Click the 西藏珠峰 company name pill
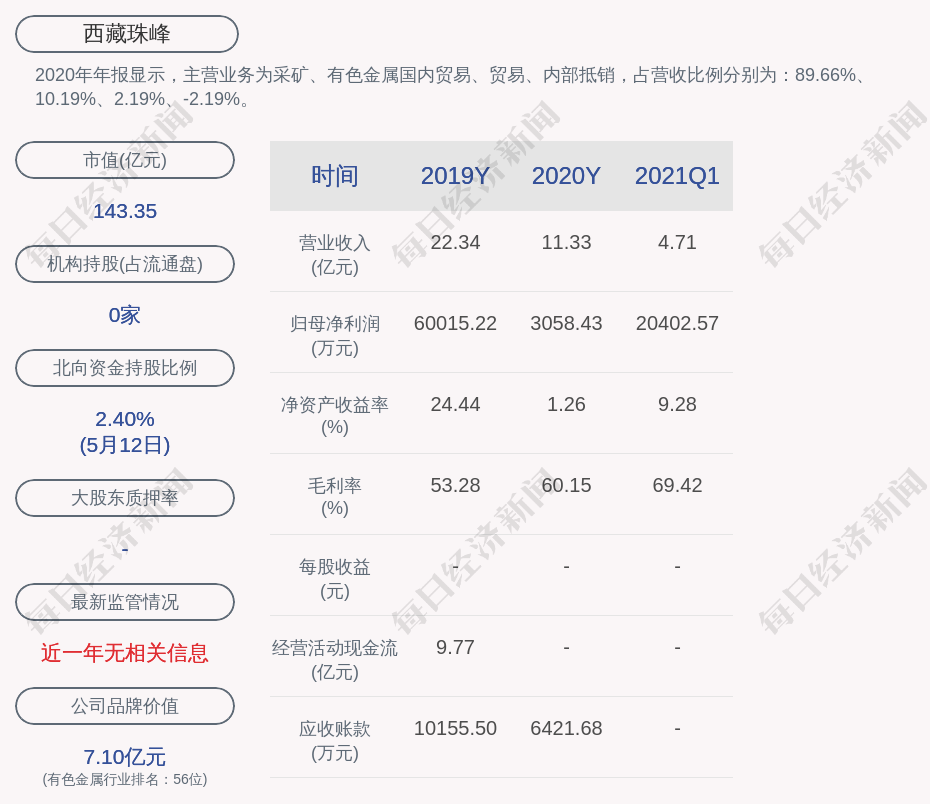 click(127, 34)
